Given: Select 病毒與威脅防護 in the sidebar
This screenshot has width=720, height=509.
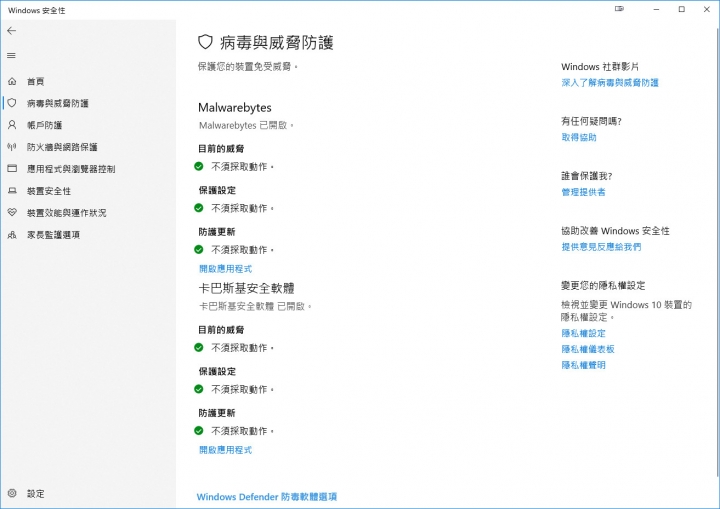Looking at the screenshot, I should click(57, 103).
